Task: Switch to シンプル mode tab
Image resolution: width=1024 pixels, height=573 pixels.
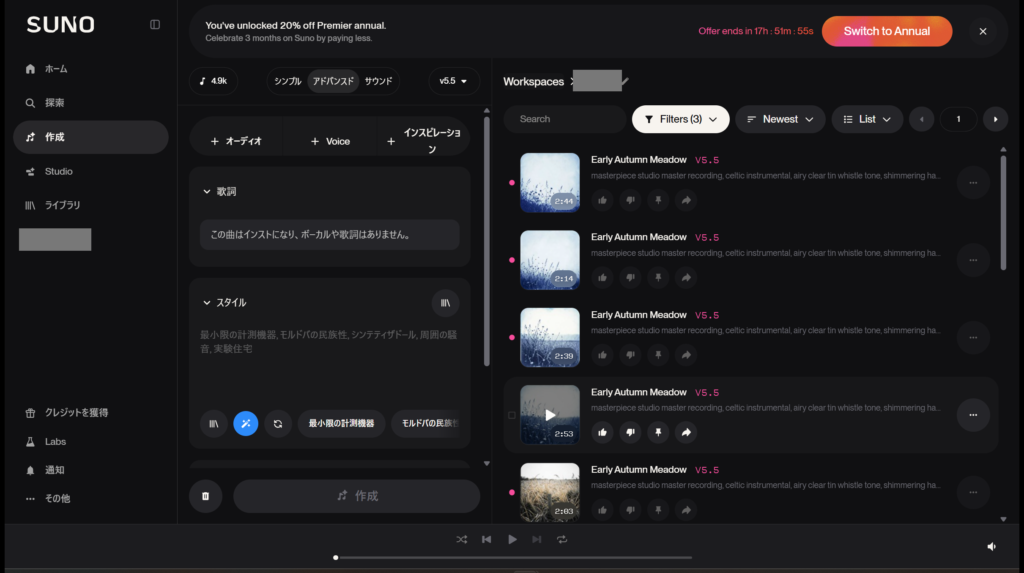Action: [x=287, y=81]
